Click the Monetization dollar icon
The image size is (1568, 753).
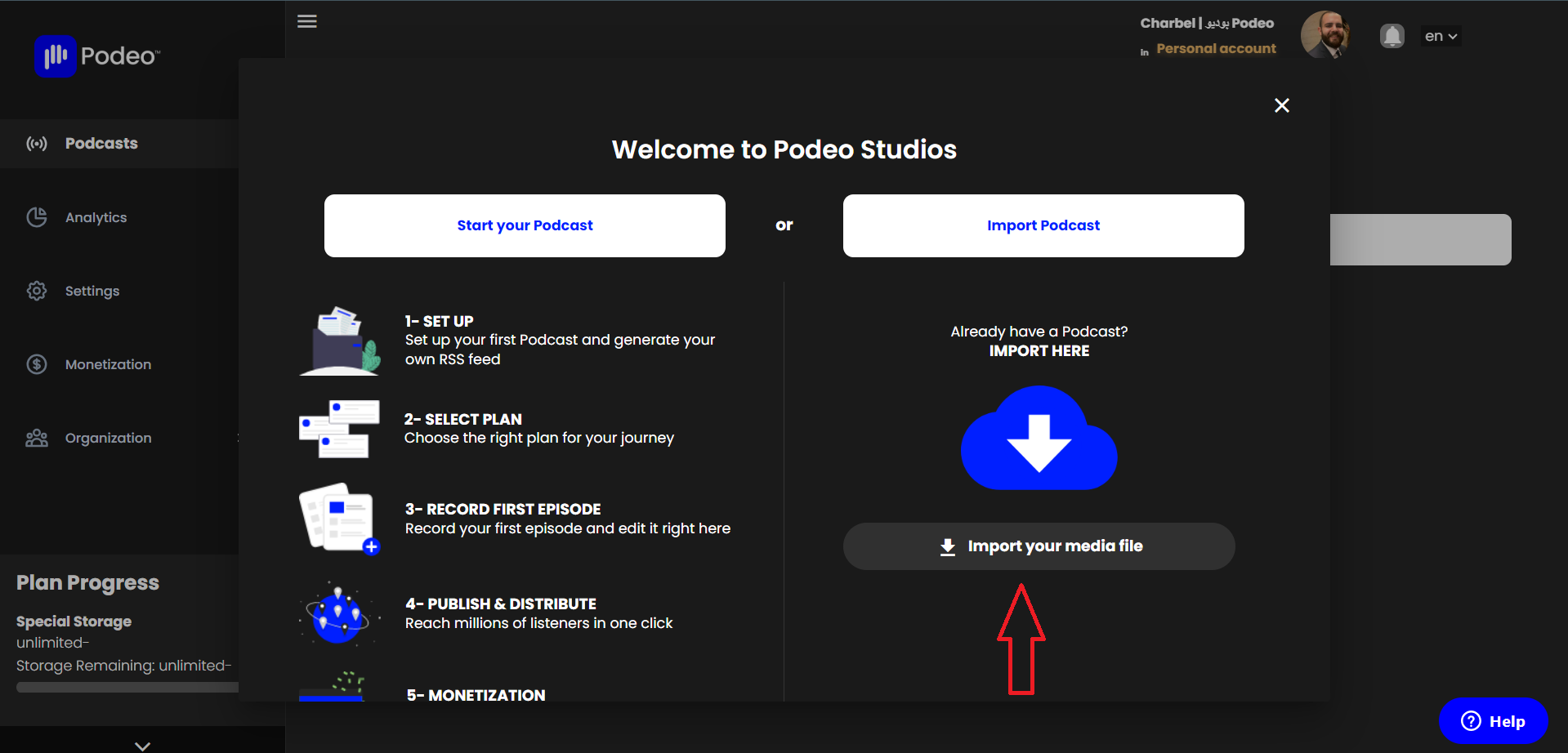point(37,364)
